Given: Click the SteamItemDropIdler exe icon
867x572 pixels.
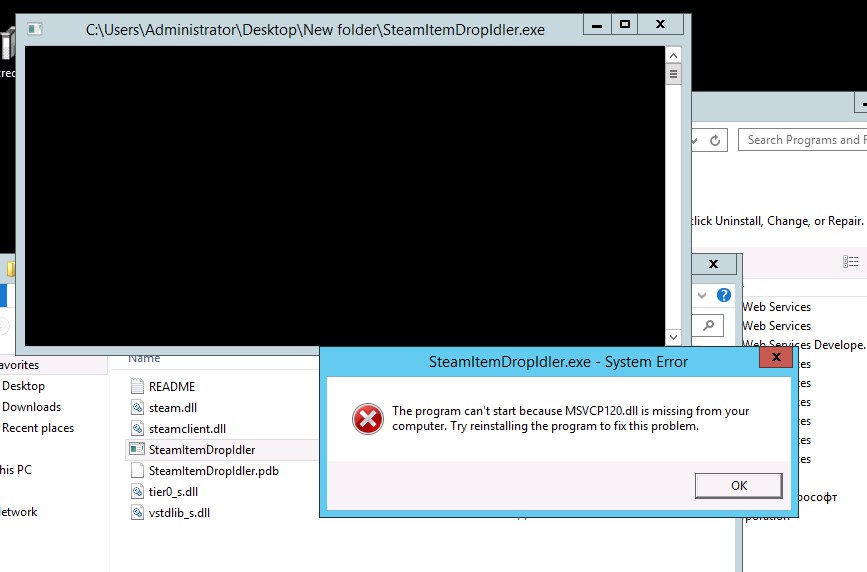Looking at the screenshot, I should [x=137, y=449].
